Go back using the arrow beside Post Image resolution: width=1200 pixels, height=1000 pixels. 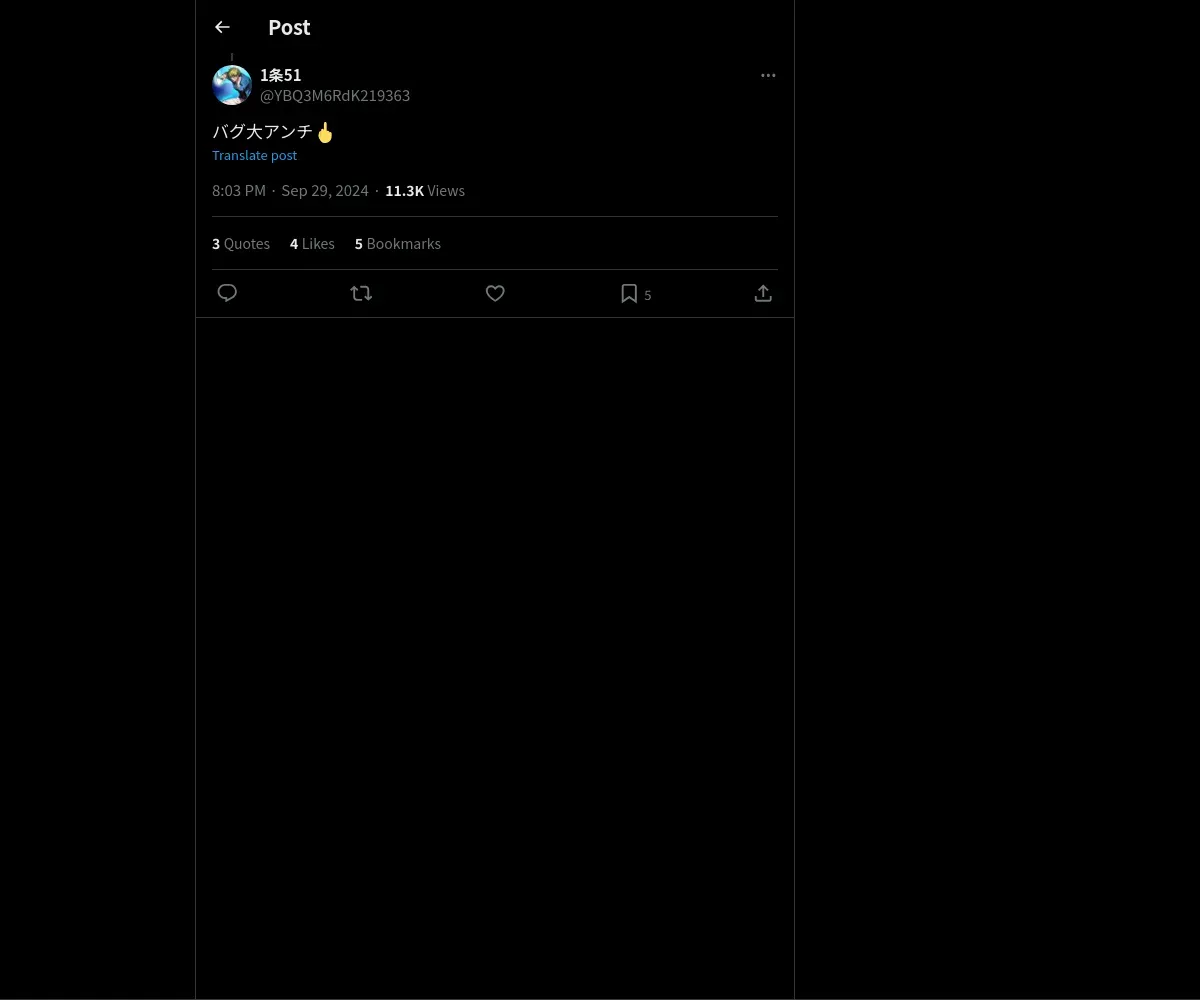[x=222, y=27]
